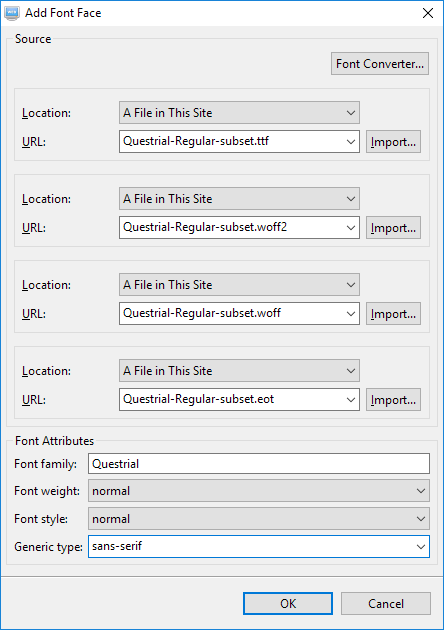Import a file for the .eot source
Screen dimensions: 444x630
pyautogui.click(x=393, y=399)
